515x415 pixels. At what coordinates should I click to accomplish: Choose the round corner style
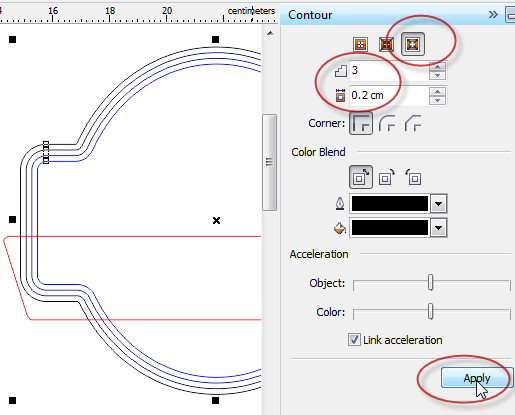387,123
